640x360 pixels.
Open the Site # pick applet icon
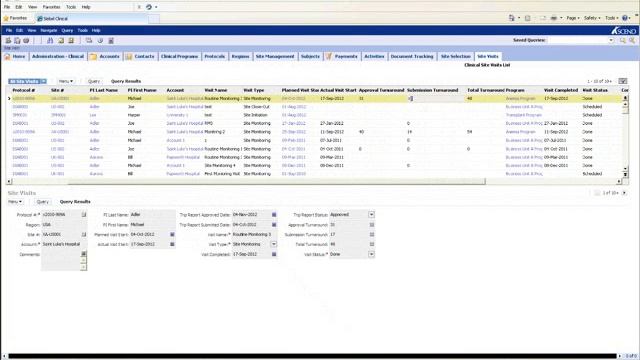click(84, 235)
